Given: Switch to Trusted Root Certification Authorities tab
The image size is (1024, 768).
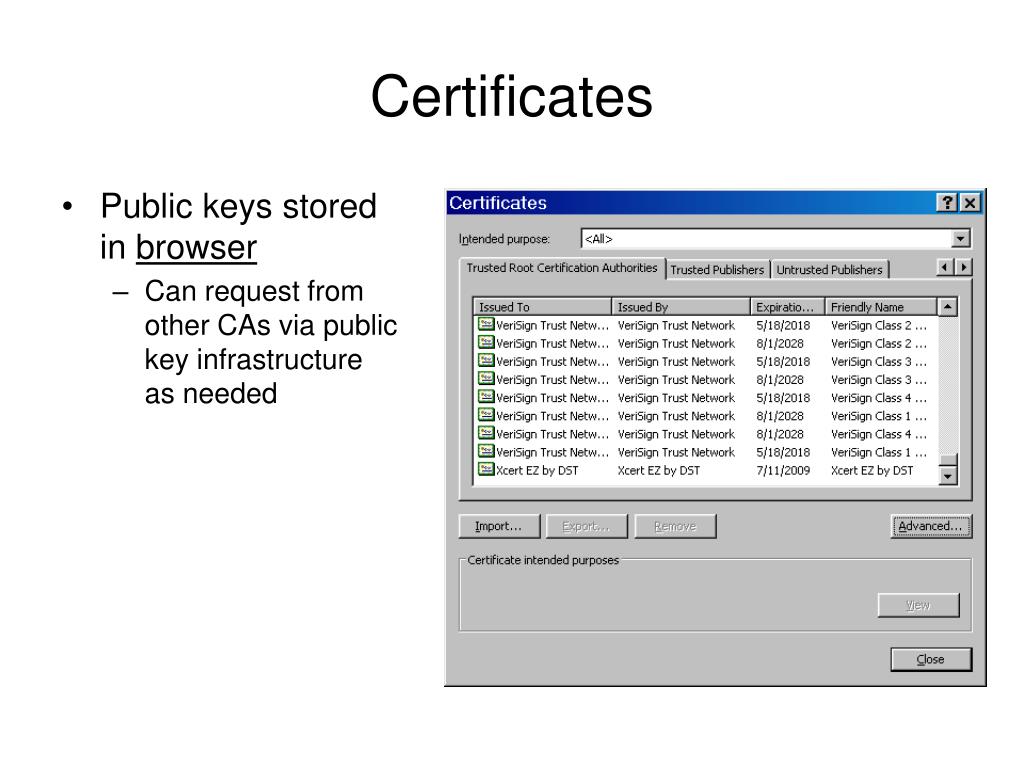Looking at the screenshot, I should click(562, 268).
